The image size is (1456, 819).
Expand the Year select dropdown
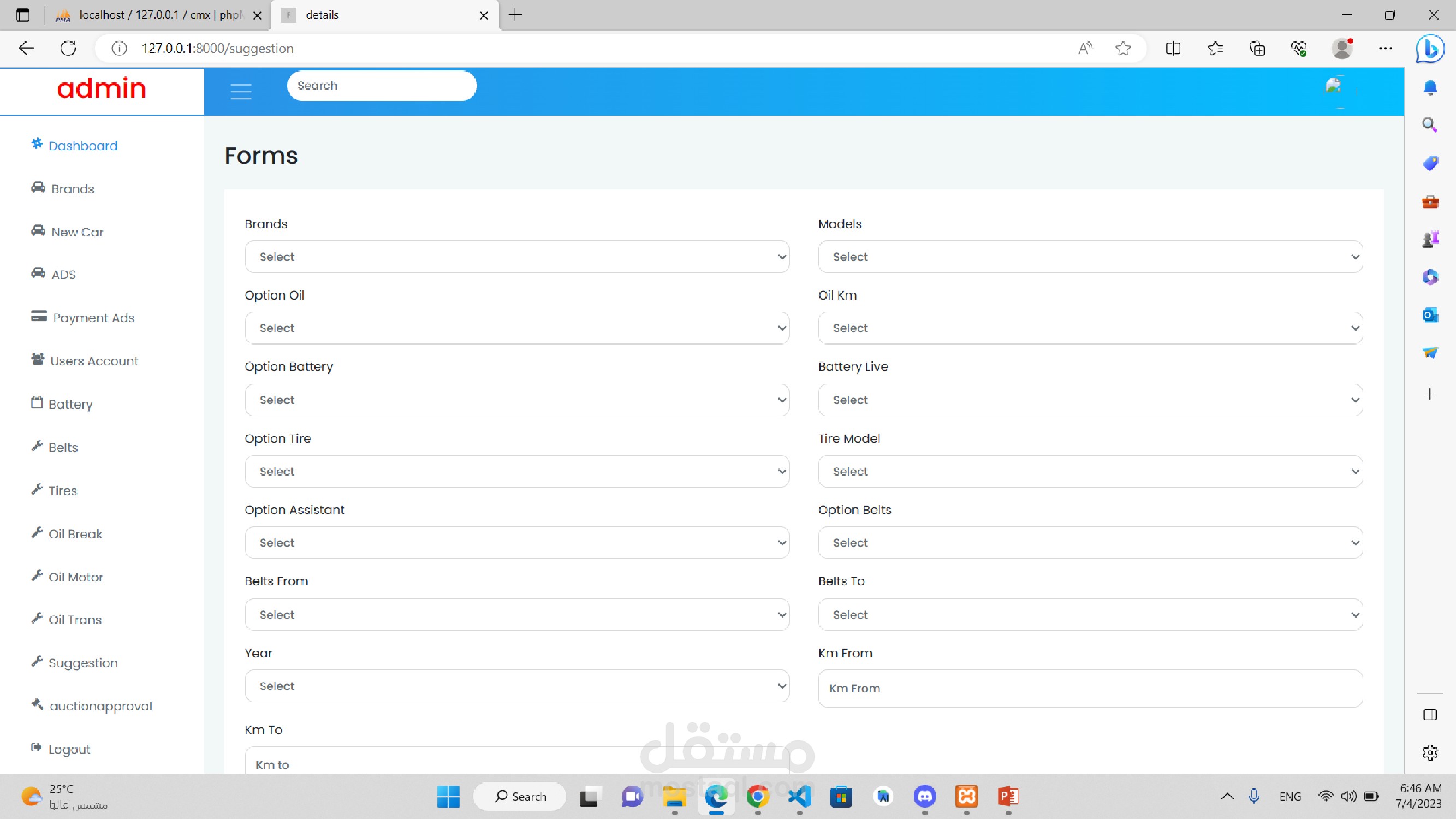pos(516,686)
